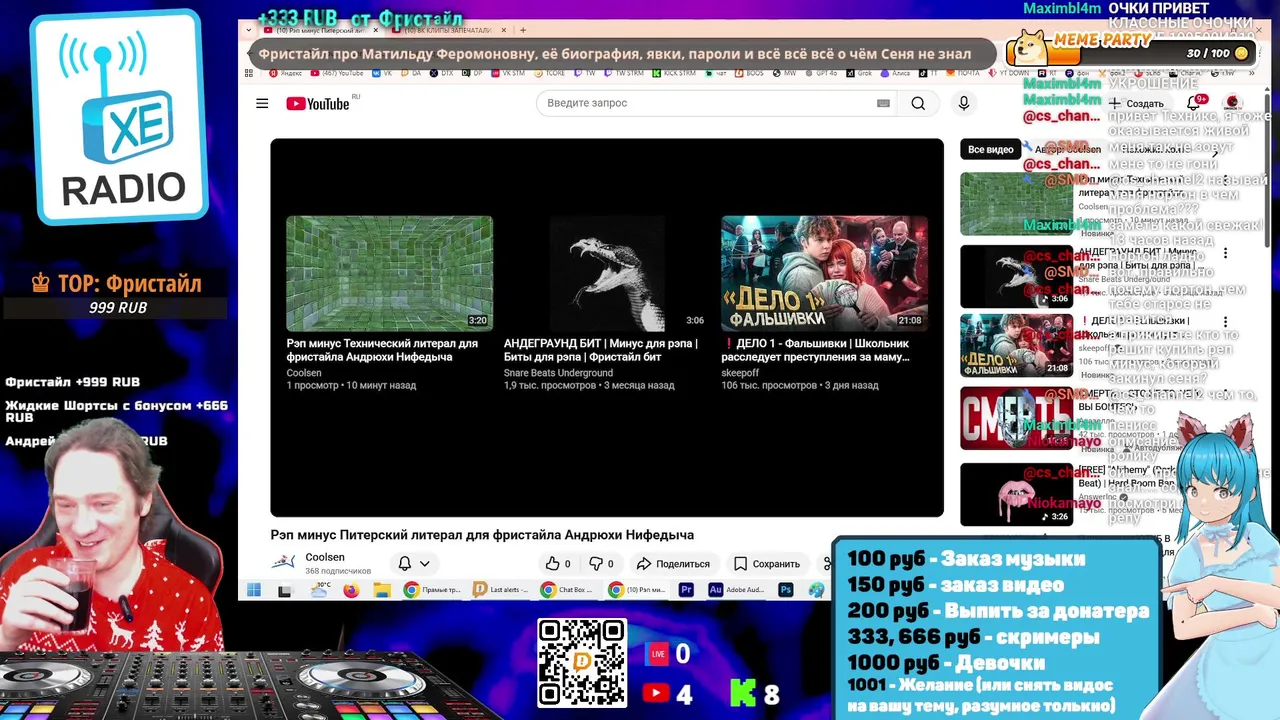This screenshot has height=720, width=1280.
Task: Close the Рэп минус Питерский browser tab
Action: pos(376,30)
